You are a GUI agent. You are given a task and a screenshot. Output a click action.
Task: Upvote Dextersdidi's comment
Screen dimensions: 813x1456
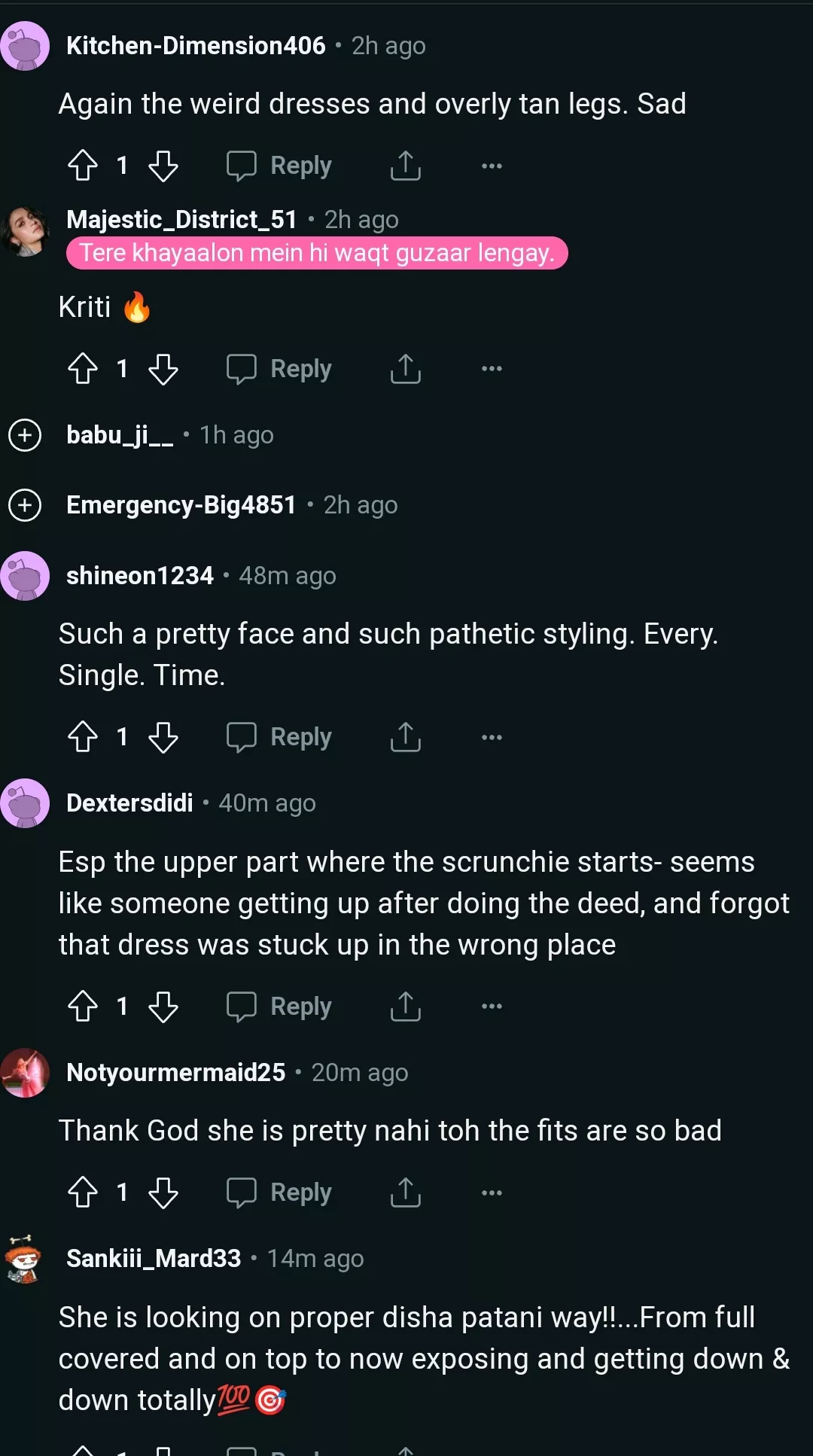(x=84, y=1006)
